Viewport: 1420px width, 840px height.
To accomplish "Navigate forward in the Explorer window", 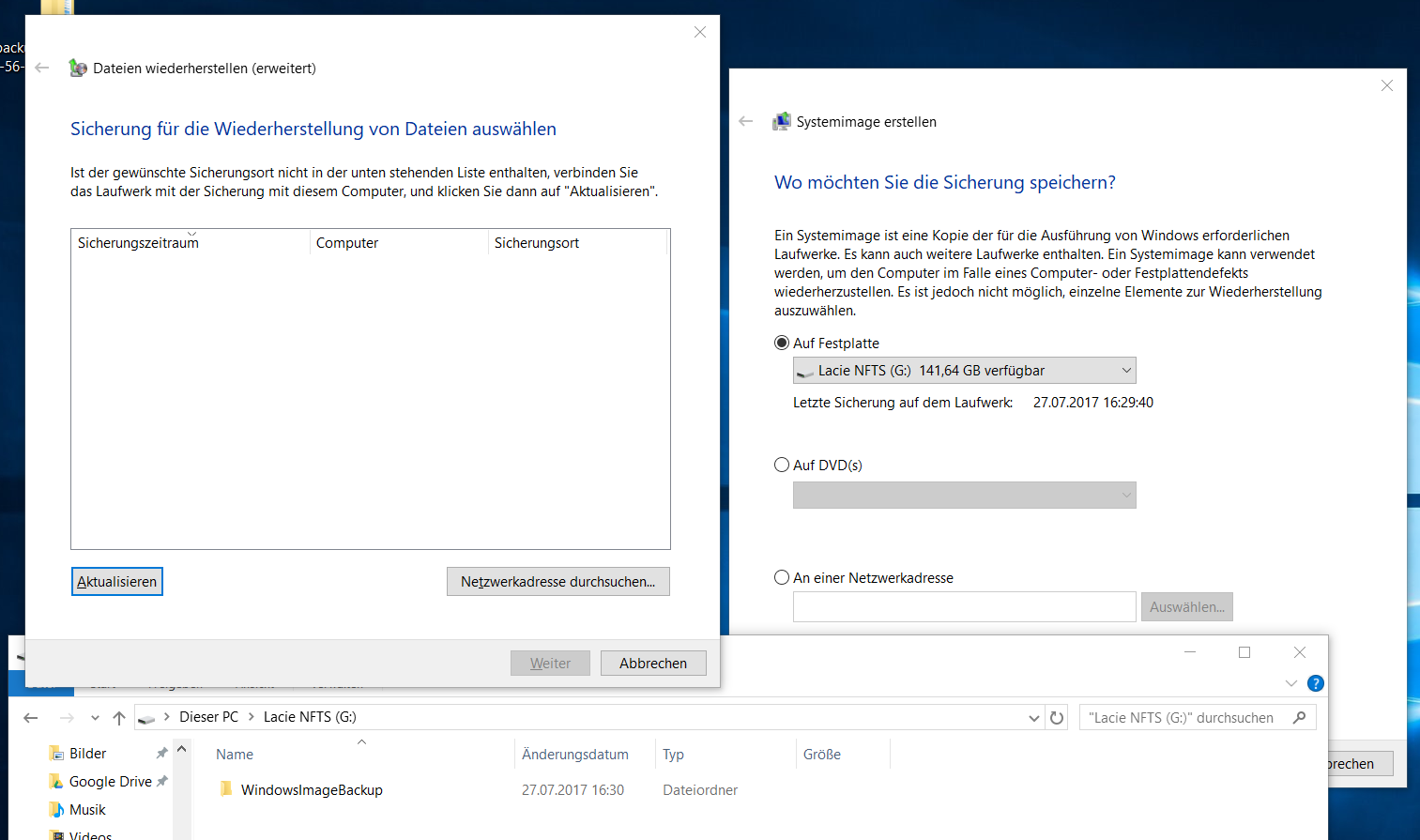I will pos(66,718).
